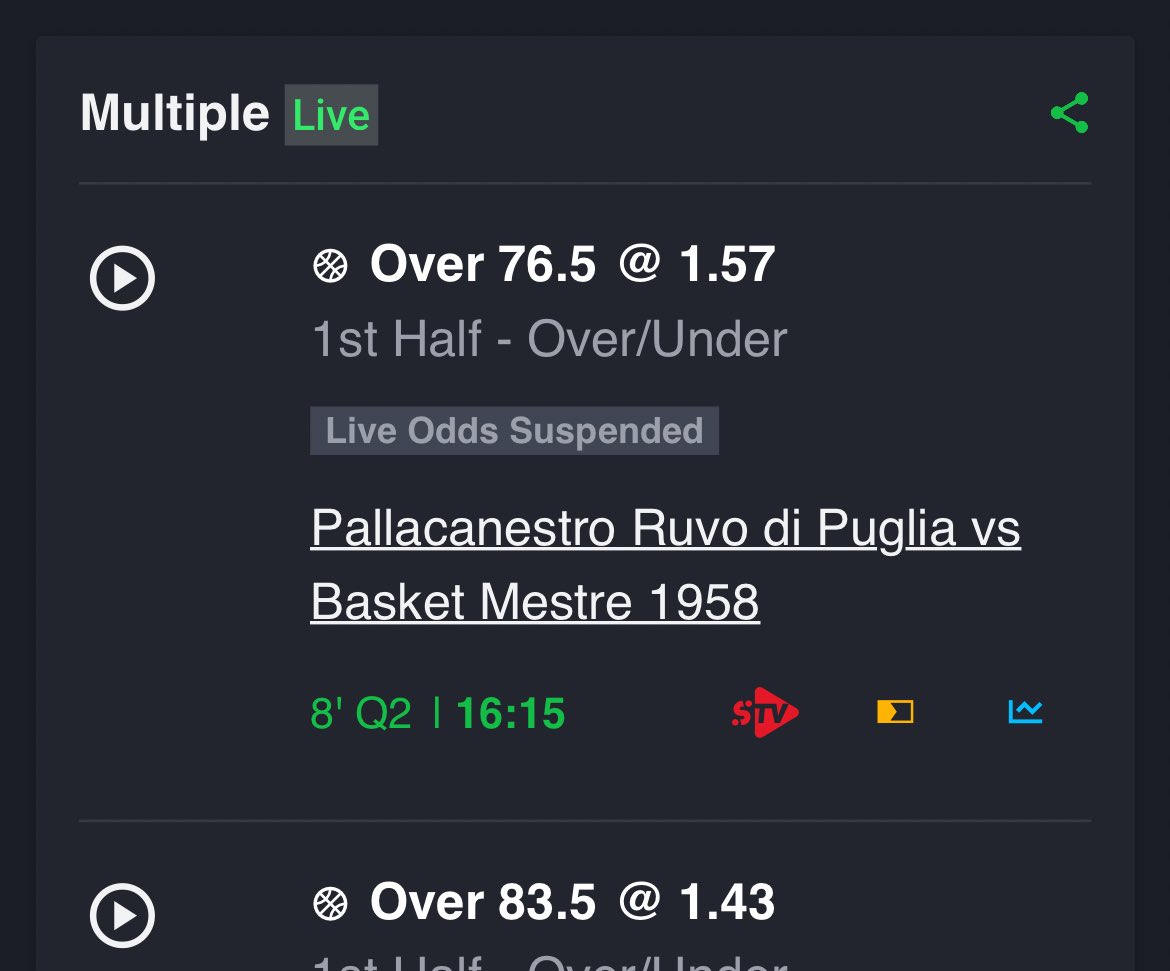
Task: Click basketball icon beside Over 83.5
Action: (331, 903)
